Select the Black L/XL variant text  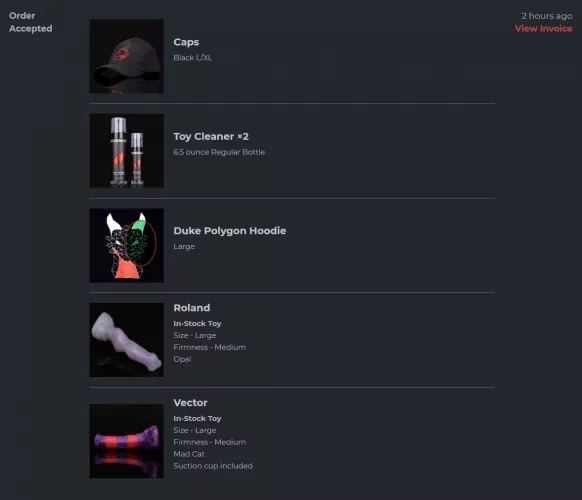(193, 58)
